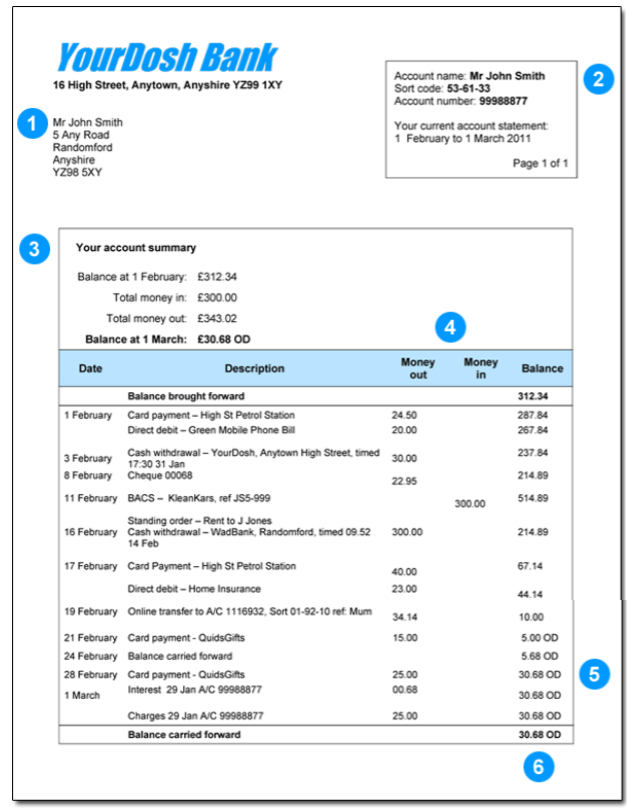Click the Your account summary heading
The height and width of the screenshot is (811, 634).
click(136, 248)
